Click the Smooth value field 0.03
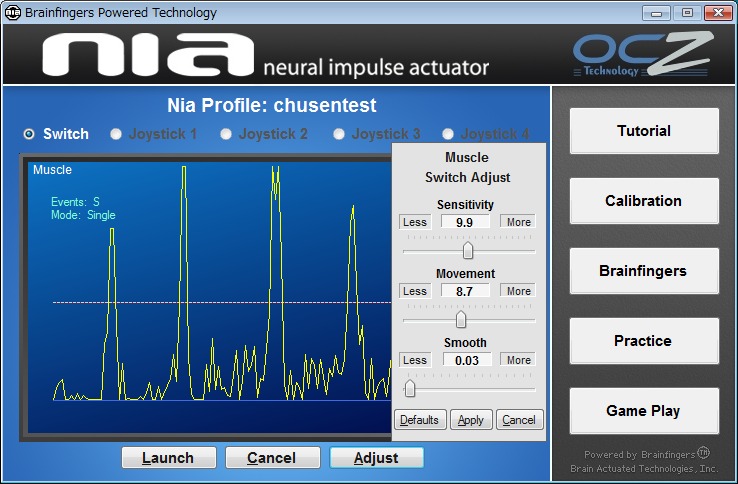Viewport: 738px width, 484px height. tap(466, 360)
